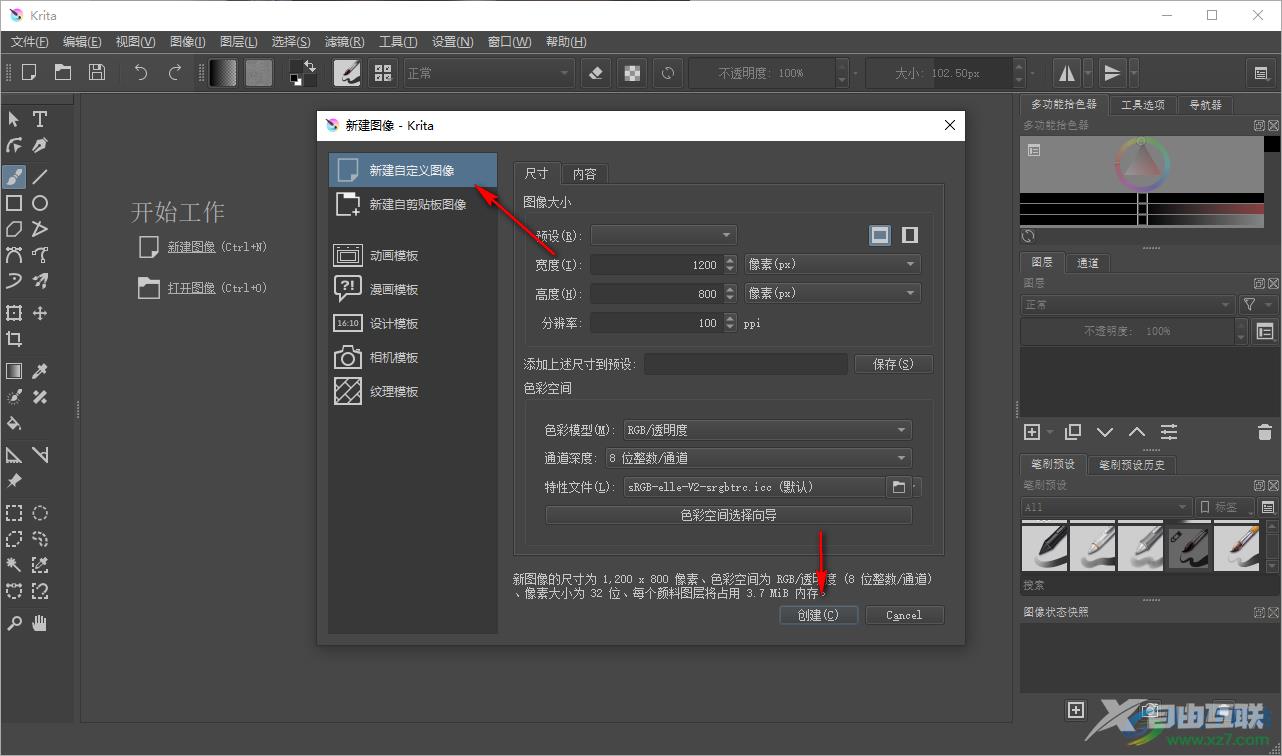Select the Calligraphy tool
The width and height of the screenshot is (1282, 756).
[40, 146]
